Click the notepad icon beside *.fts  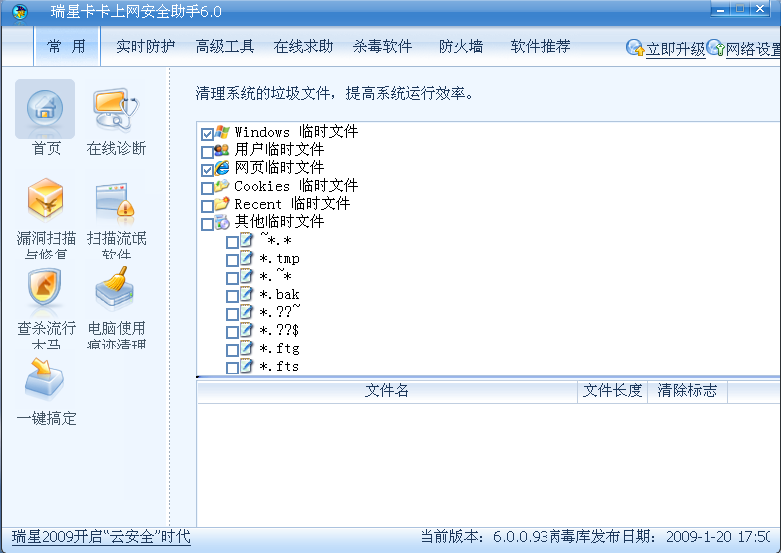[x=247, y=365]
